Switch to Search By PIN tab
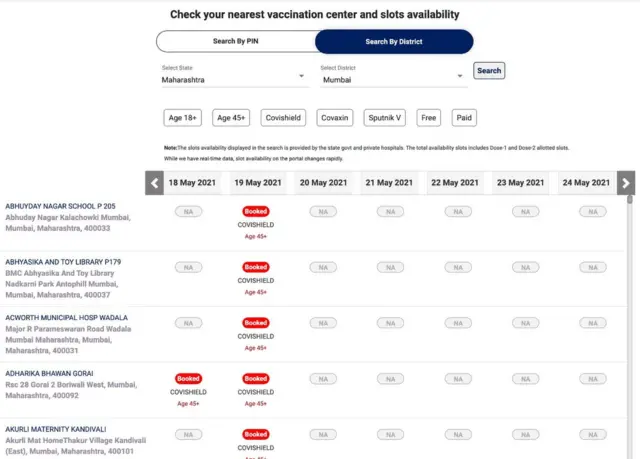The height and width of the screenshot is (459, 640). (235, 41)
